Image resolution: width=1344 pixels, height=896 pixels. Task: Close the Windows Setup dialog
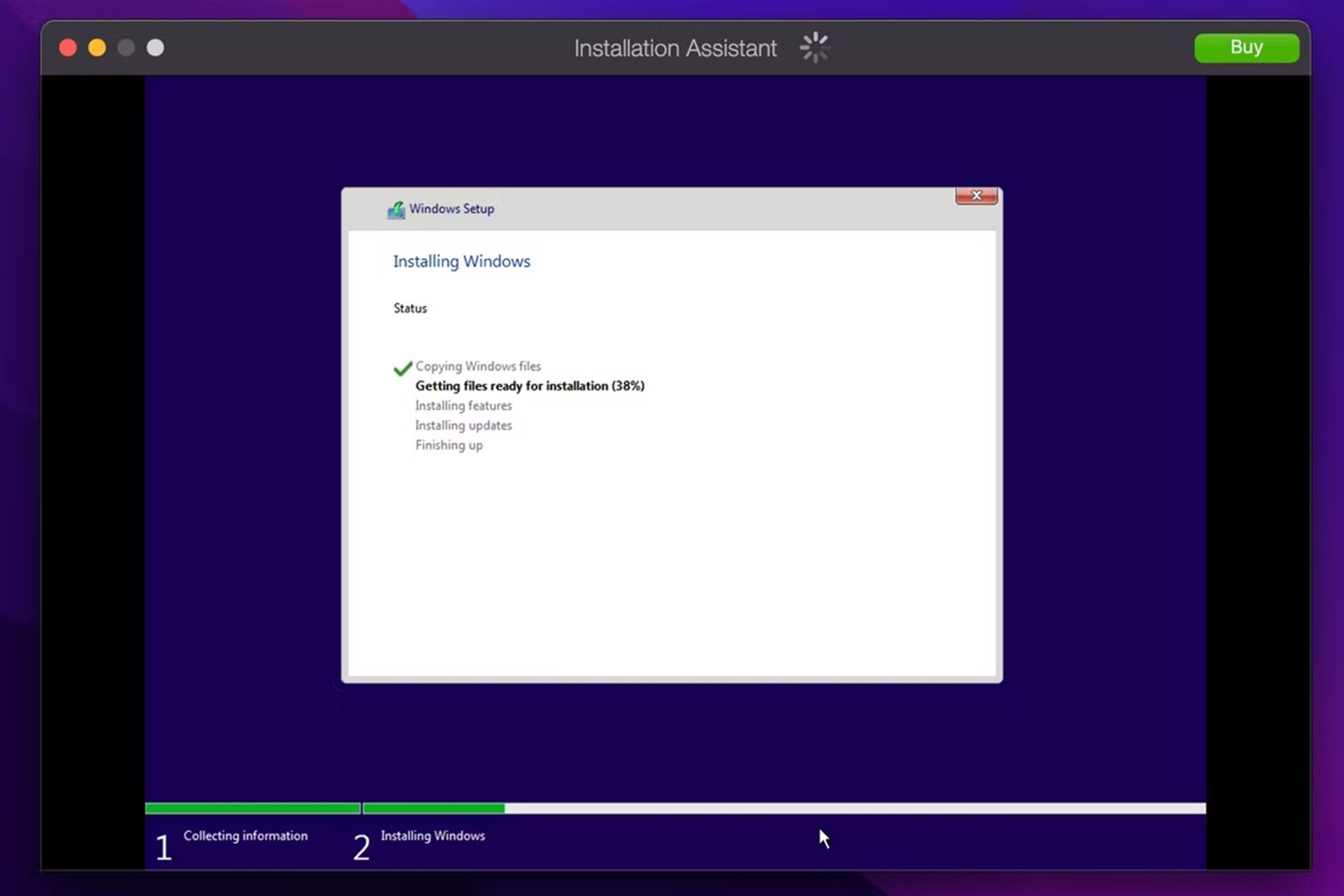coord(976,196)
